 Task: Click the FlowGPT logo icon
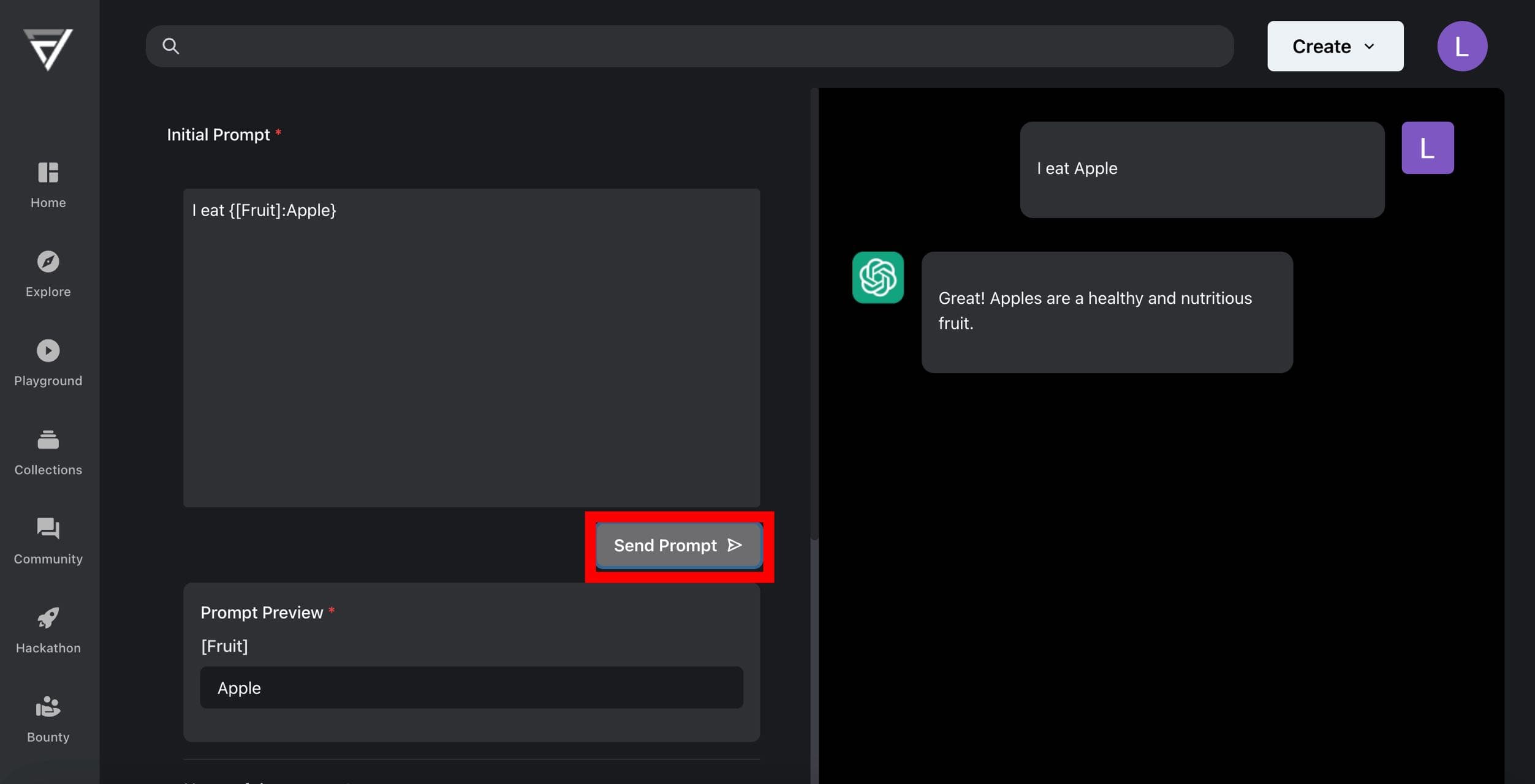click(x=48, y=49)
